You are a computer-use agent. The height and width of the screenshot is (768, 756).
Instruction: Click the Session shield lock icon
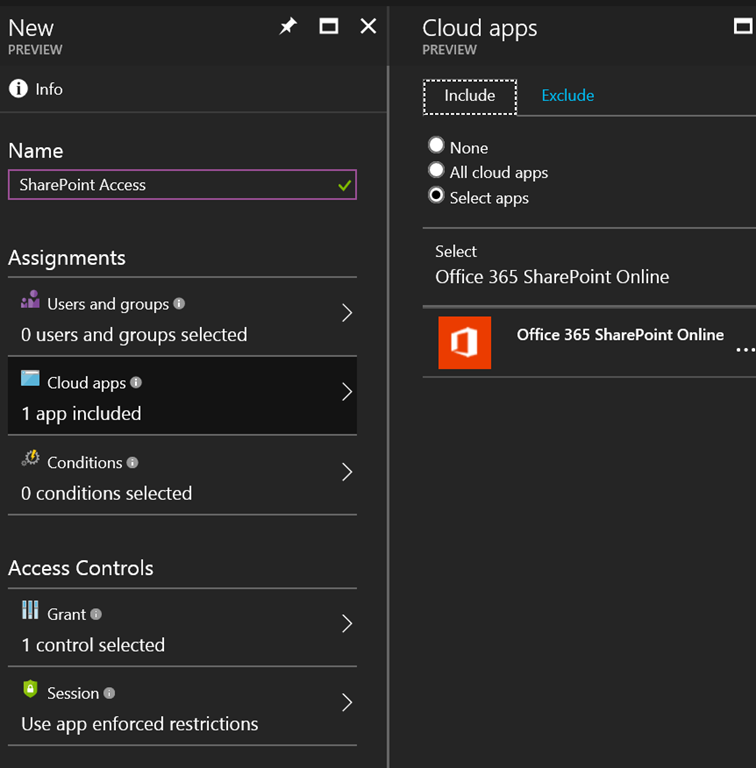point(31,690)
